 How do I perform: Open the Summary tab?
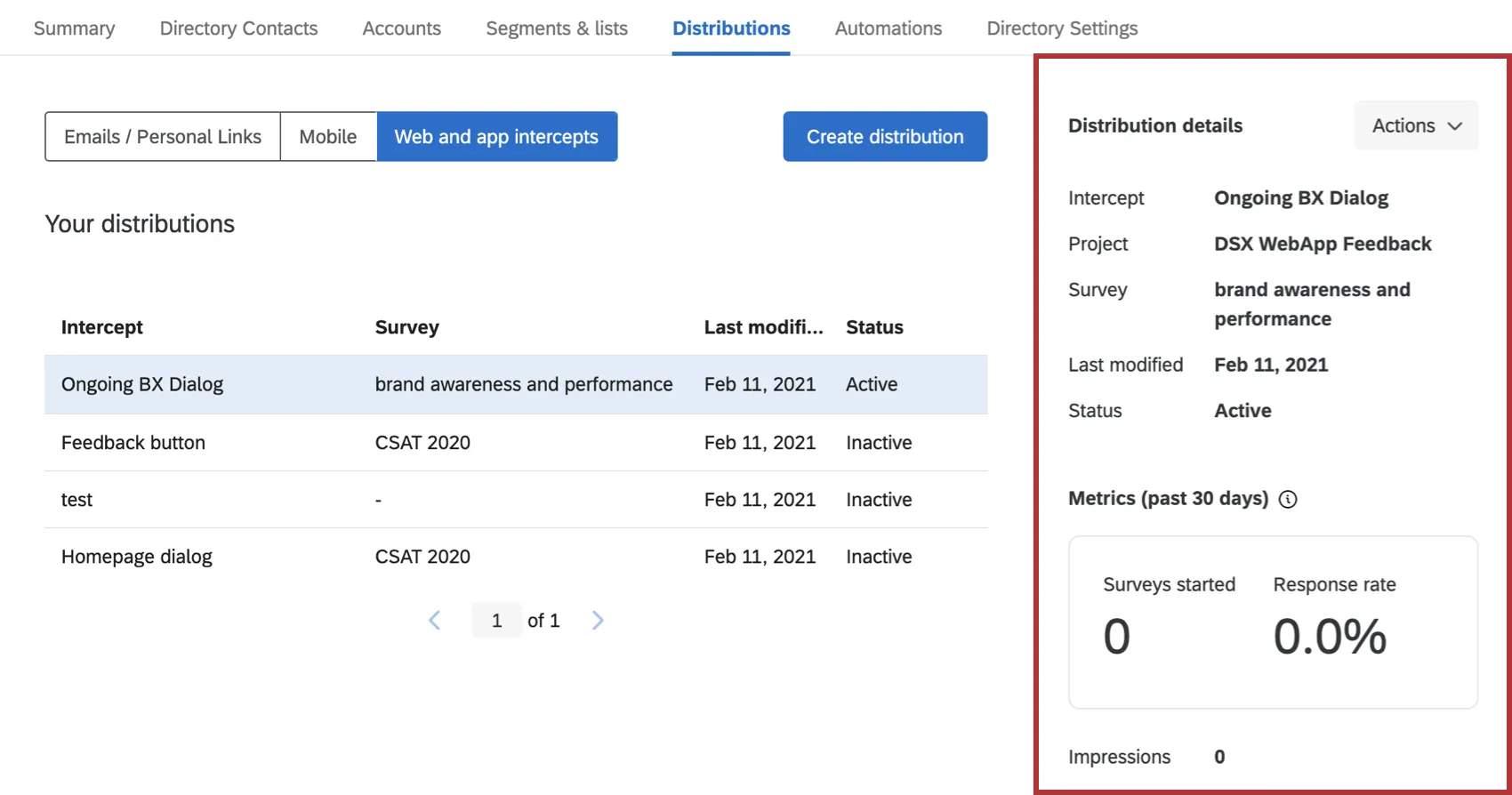(x=75, y=28)
